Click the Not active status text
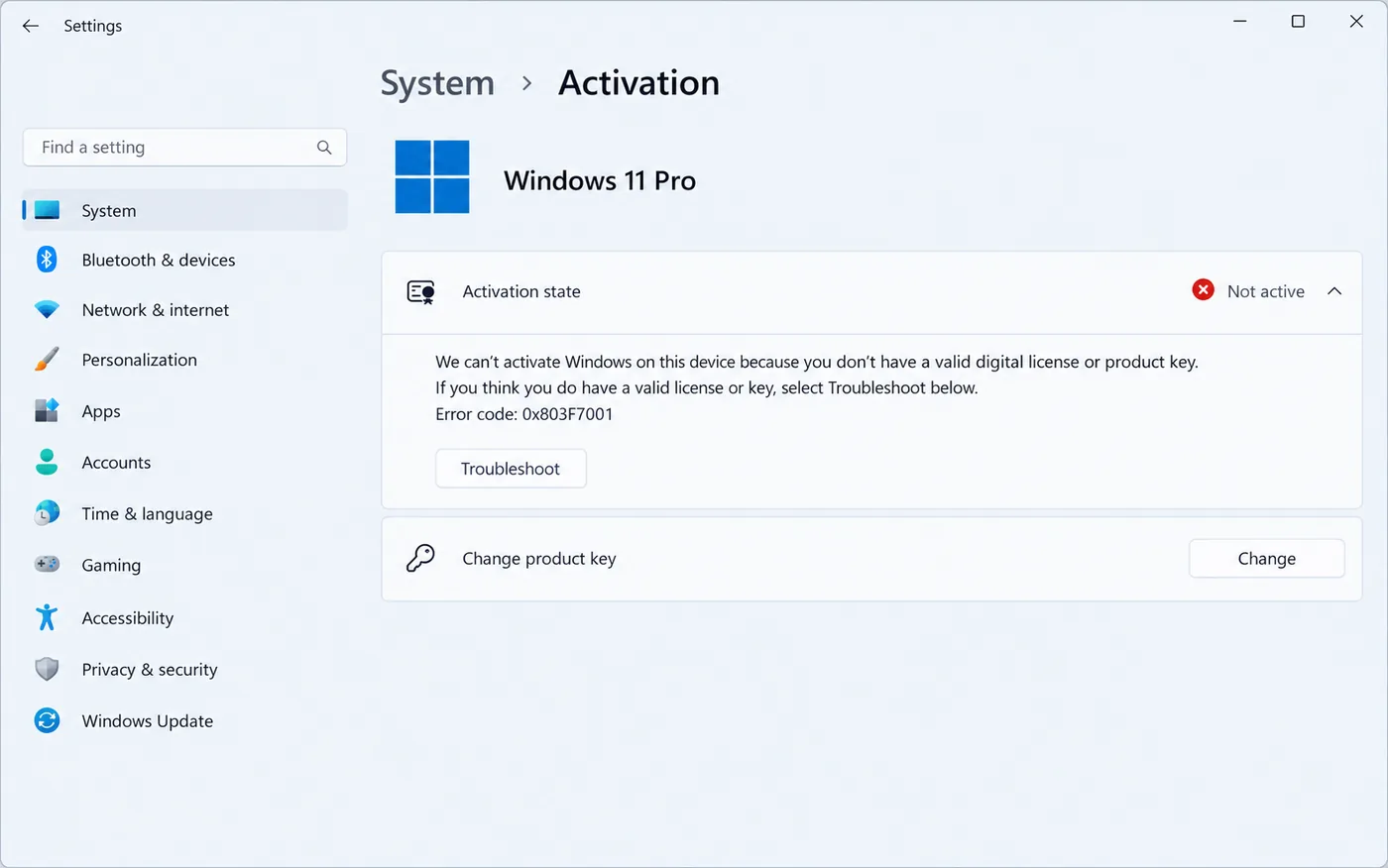The height and width of the screenshot is (868, 1388). (1266, 291)
